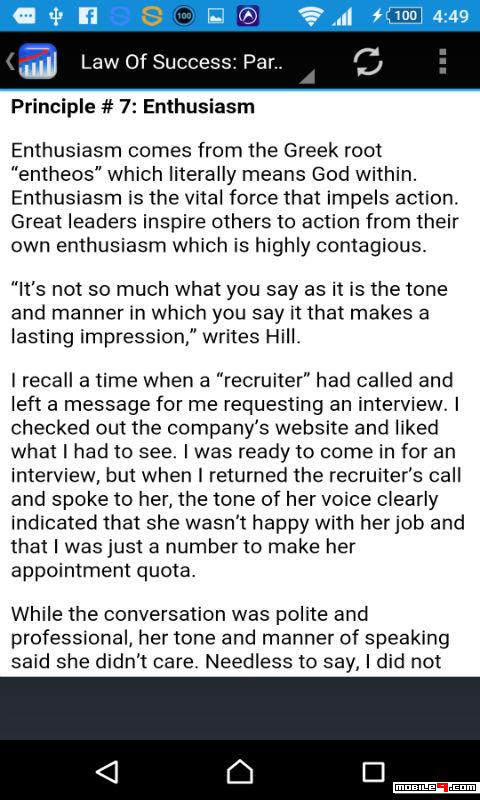Tap the Android home button

click(x=240, y=771)
